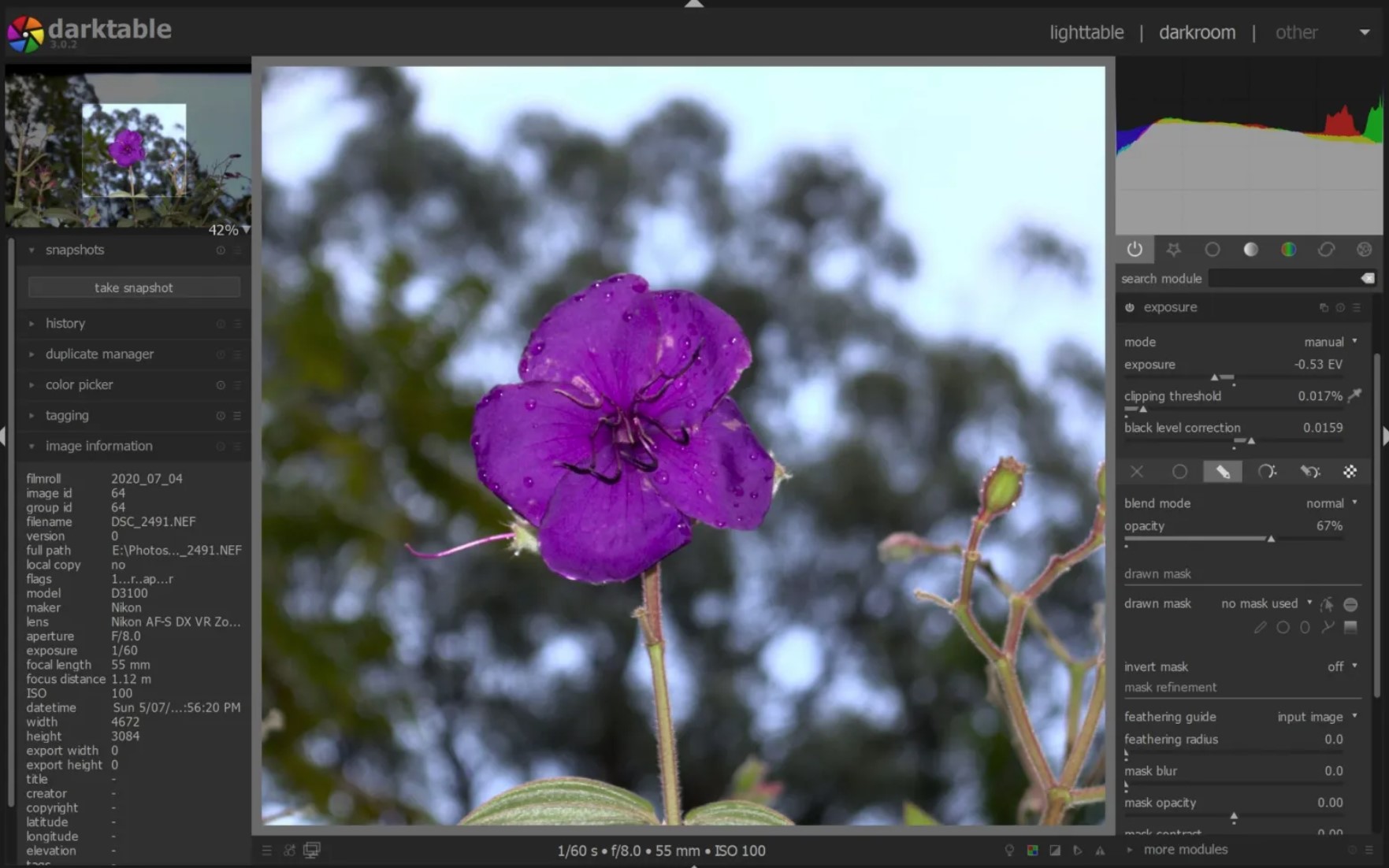Select the color module group icon
The width and height of the screenshot is (1389, 868).
1288,250
